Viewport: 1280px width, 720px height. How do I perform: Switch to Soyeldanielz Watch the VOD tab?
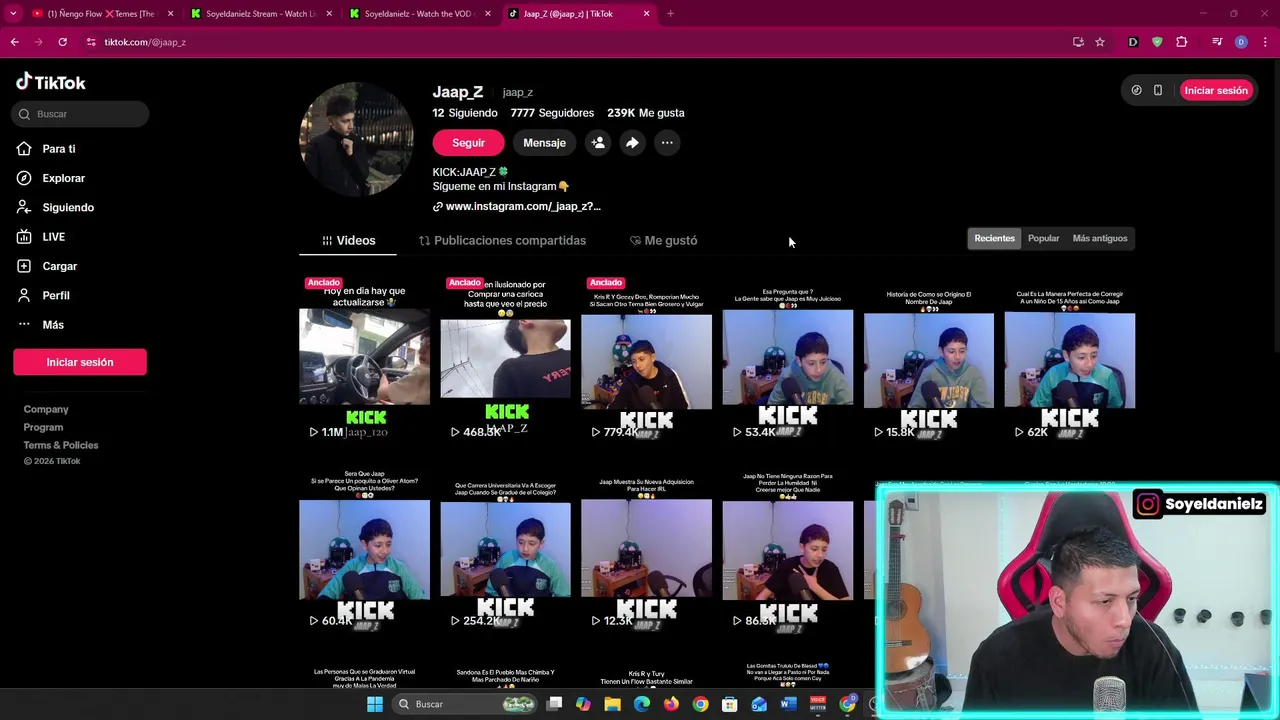click(420, 14)
